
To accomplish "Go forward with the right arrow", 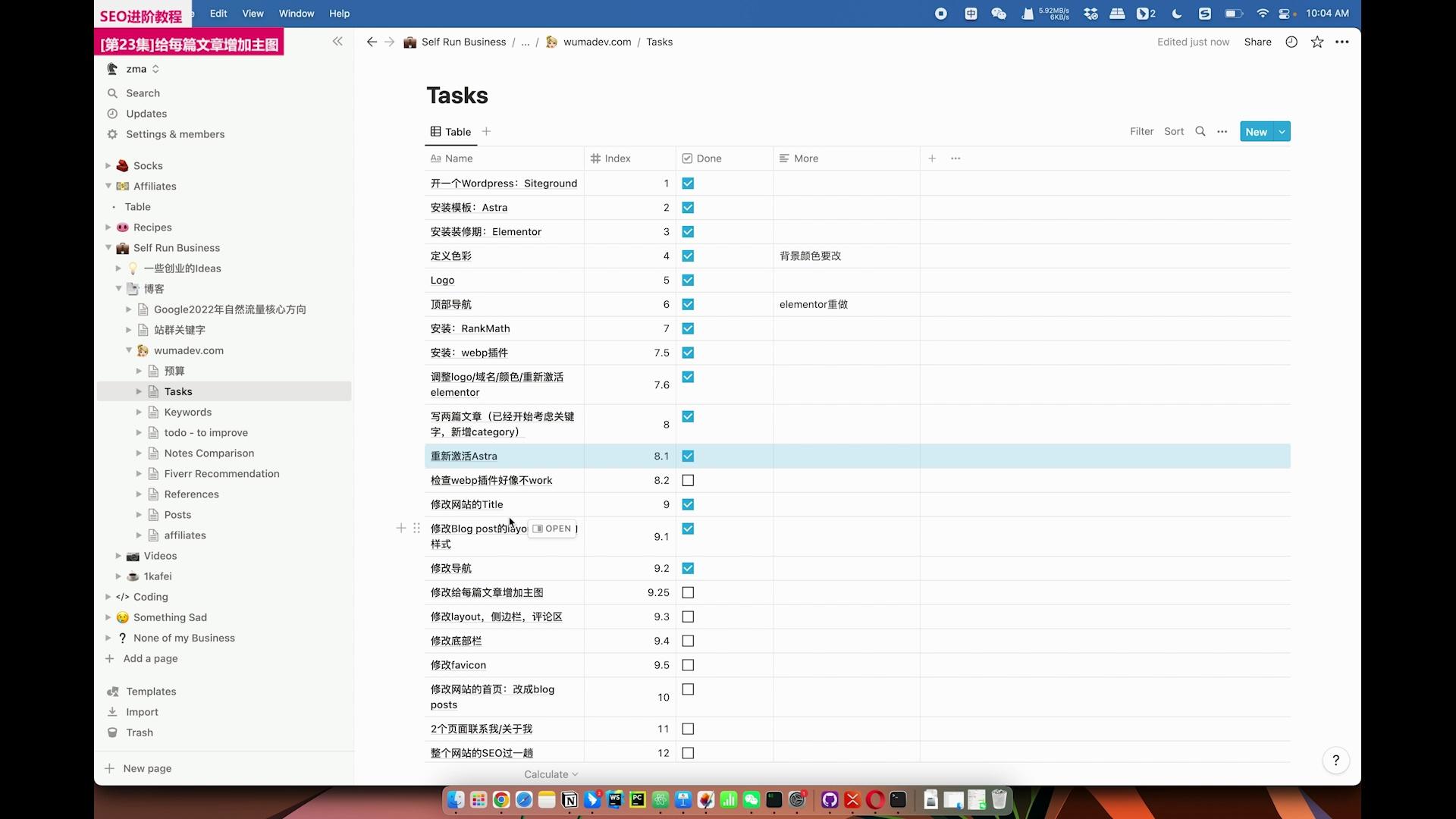I will pyautogui.click(x=389, y=42).
